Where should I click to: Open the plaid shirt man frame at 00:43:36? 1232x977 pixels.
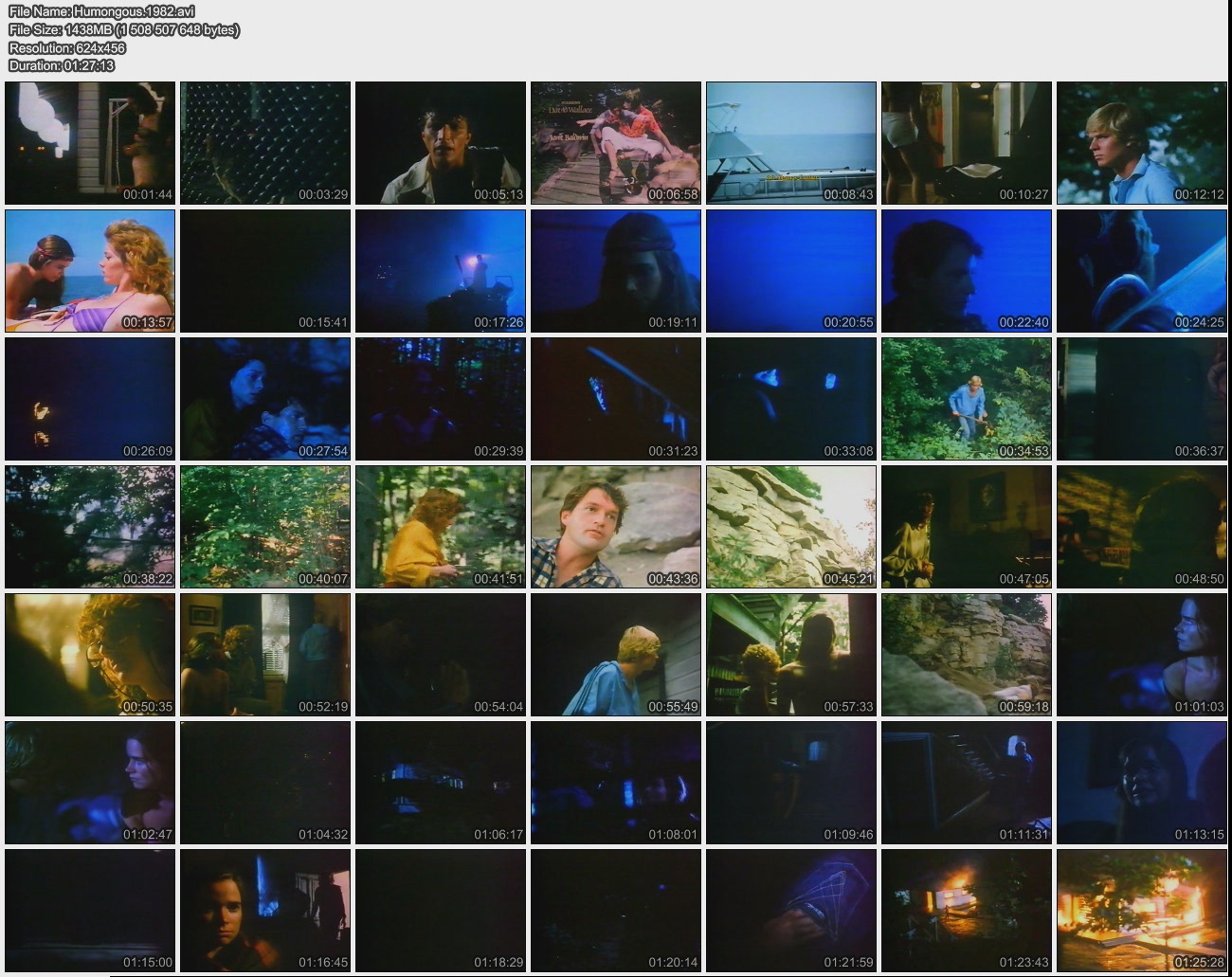pos(616,527)
